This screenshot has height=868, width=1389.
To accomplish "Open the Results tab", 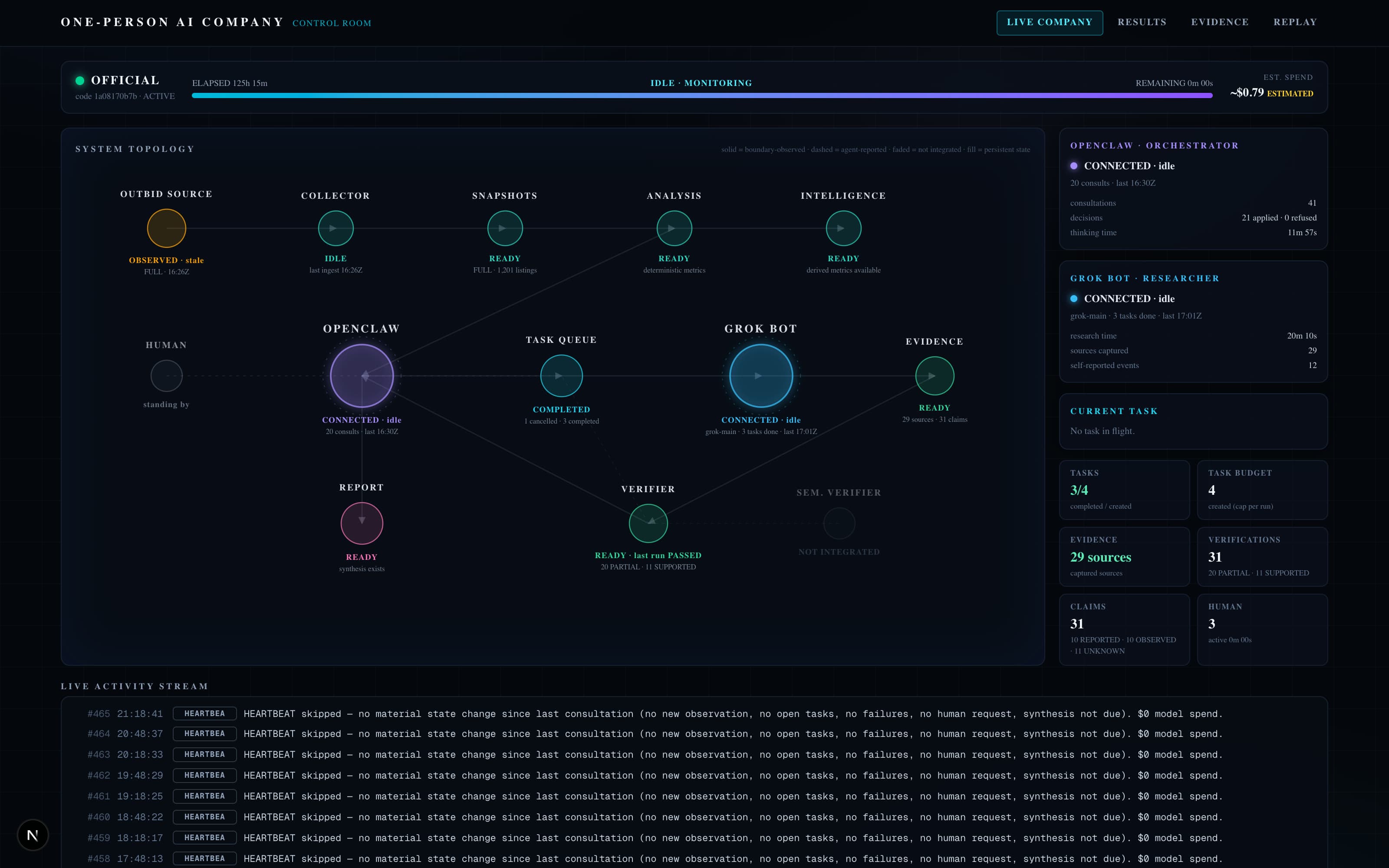I will pyautogui.click(x=1142, y=23).
